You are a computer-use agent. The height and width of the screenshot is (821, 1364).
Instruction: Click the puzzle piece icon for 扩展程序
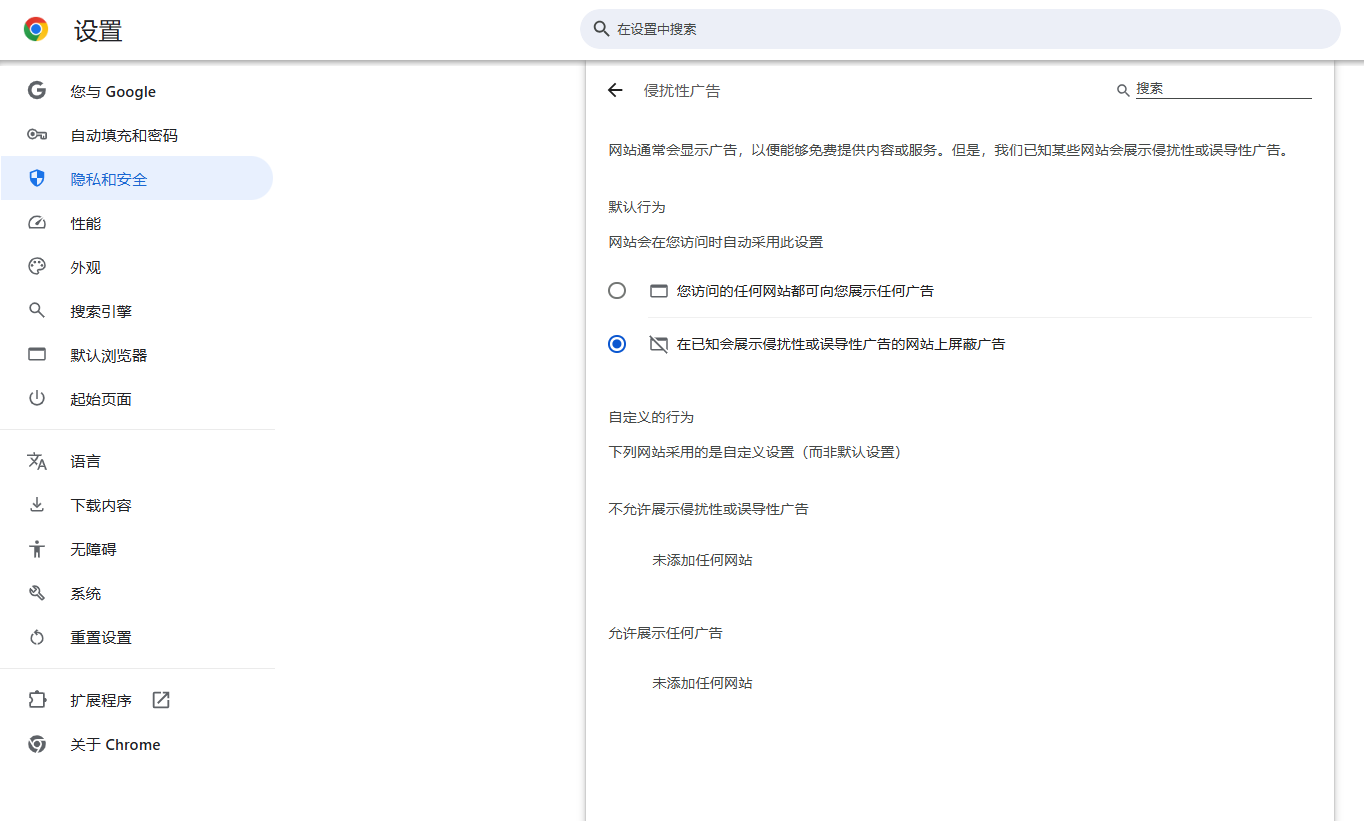pyautogui.click(x=37, y=700)
